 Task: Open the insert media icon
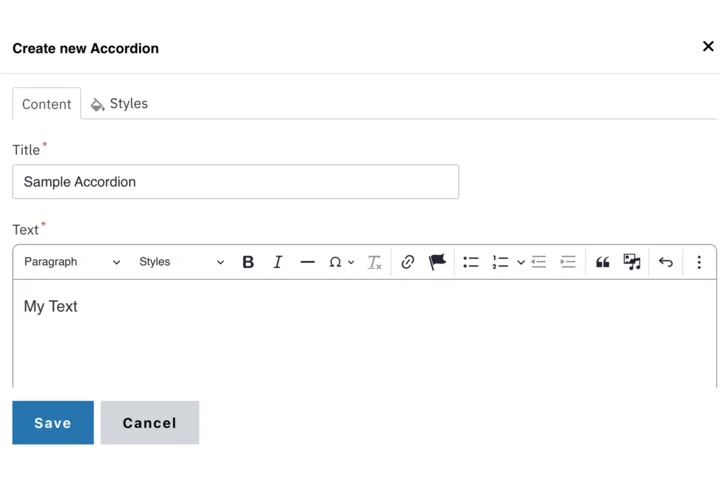click(632, 262)
